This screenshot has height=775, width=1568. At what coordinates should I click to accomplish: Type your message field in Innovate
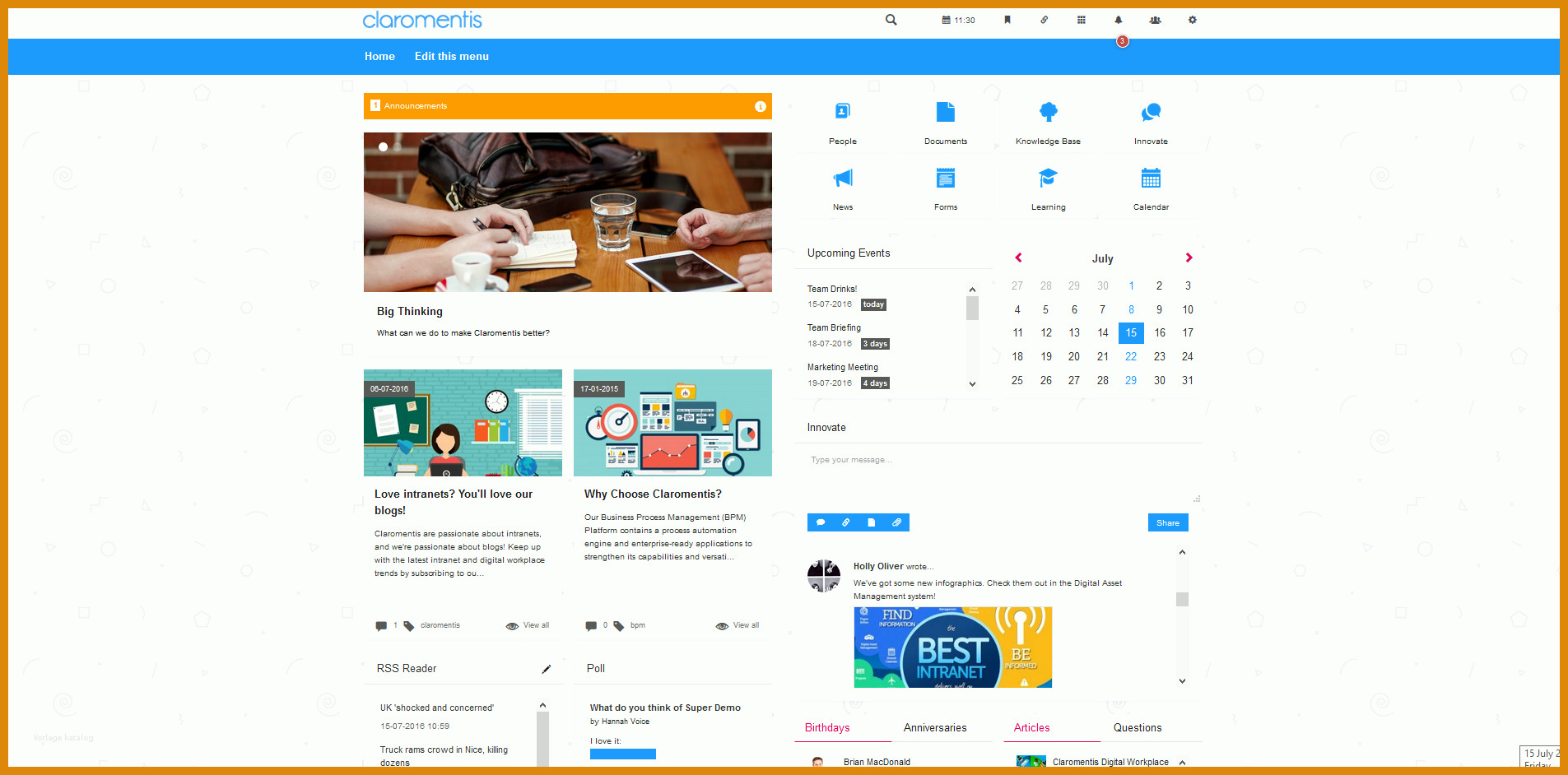point(998,475)
